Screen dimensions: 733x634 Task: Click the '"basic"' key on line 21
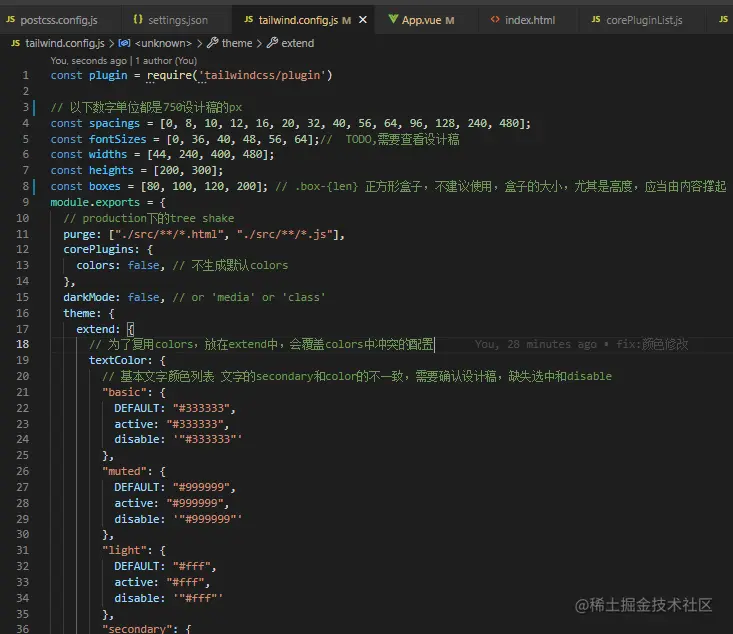pyautogui.click(x=124, y=392)
